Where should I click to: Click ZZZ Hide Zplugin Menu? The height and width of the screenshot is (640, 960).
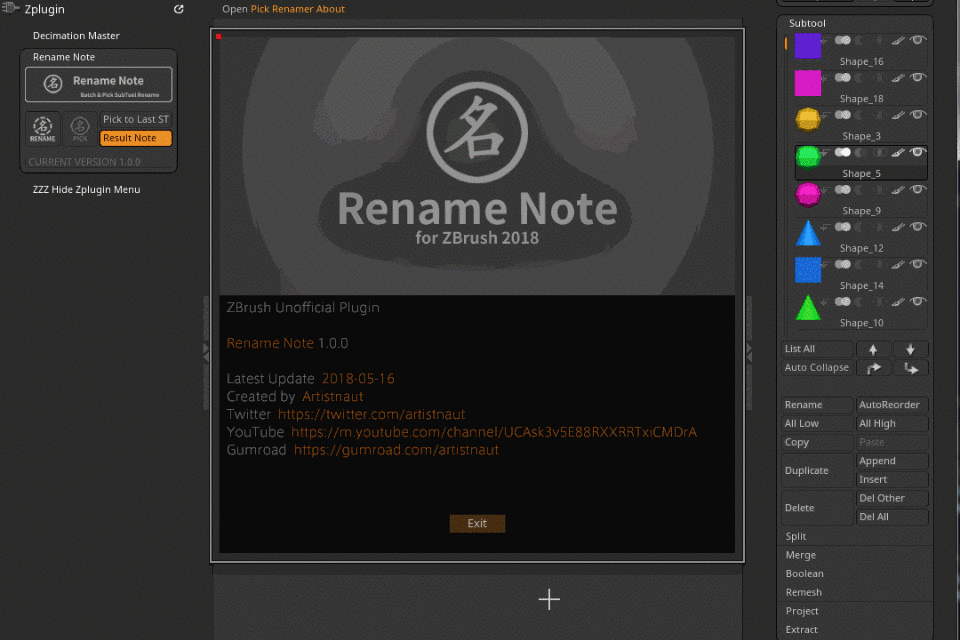(x=86, y=190)
